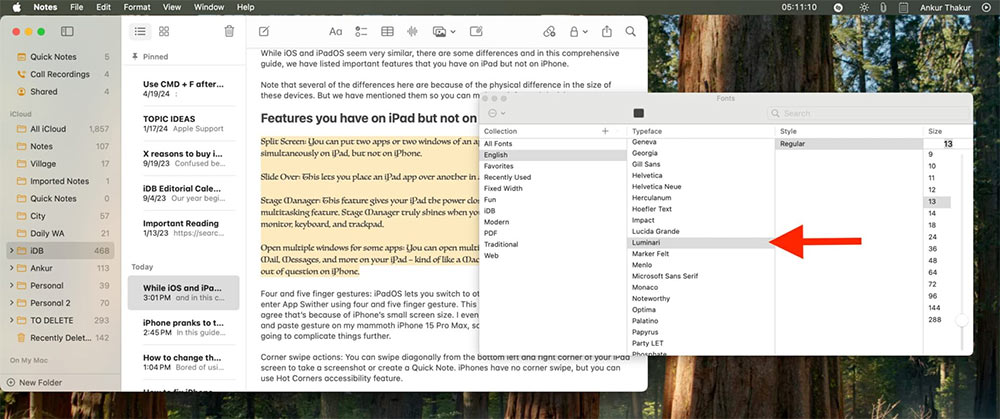Open Fonts window action menu

point(496,113)
